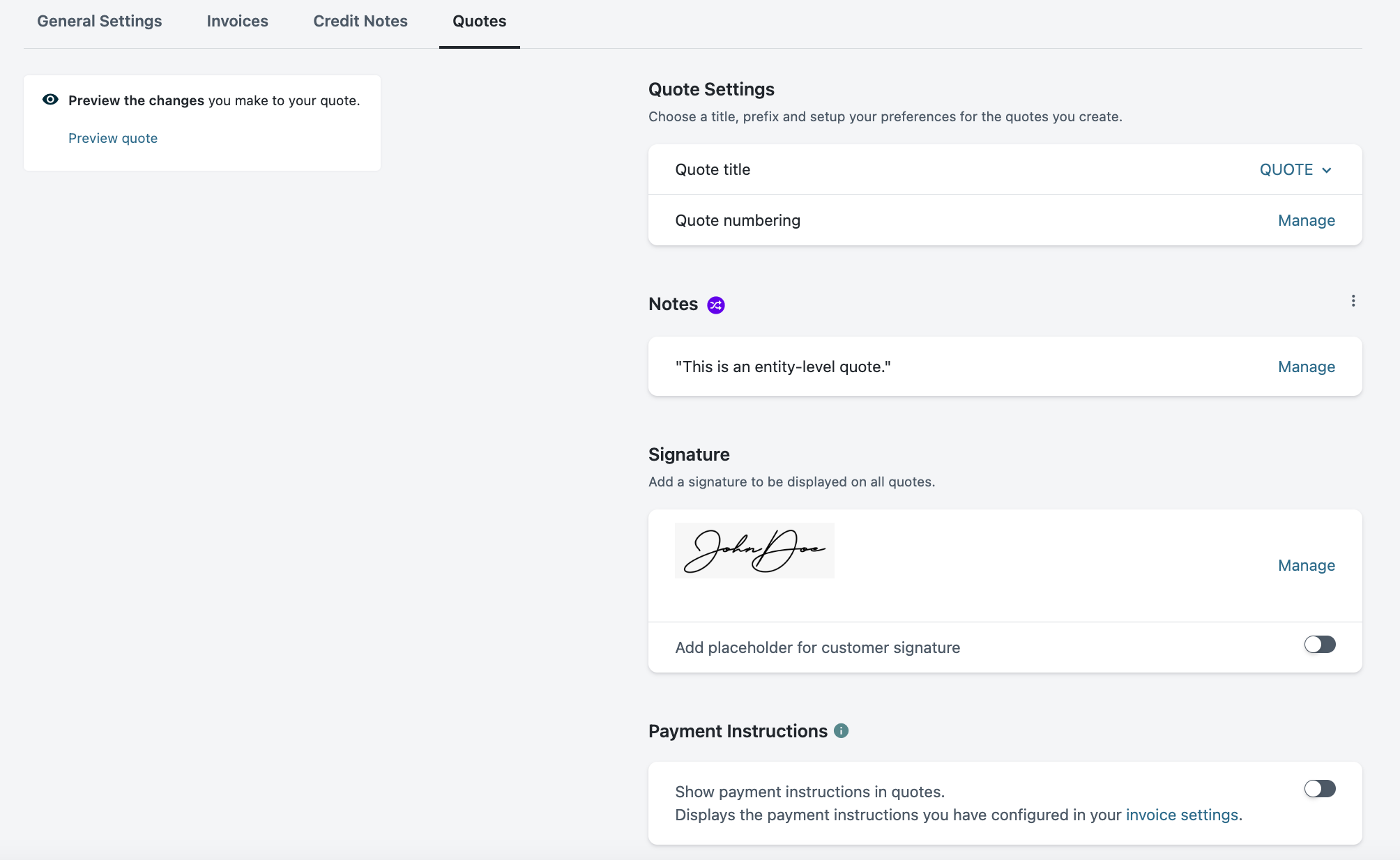Click the Payment Instructions info icon
The image size is (1400, 860).
tap(842, 731)
